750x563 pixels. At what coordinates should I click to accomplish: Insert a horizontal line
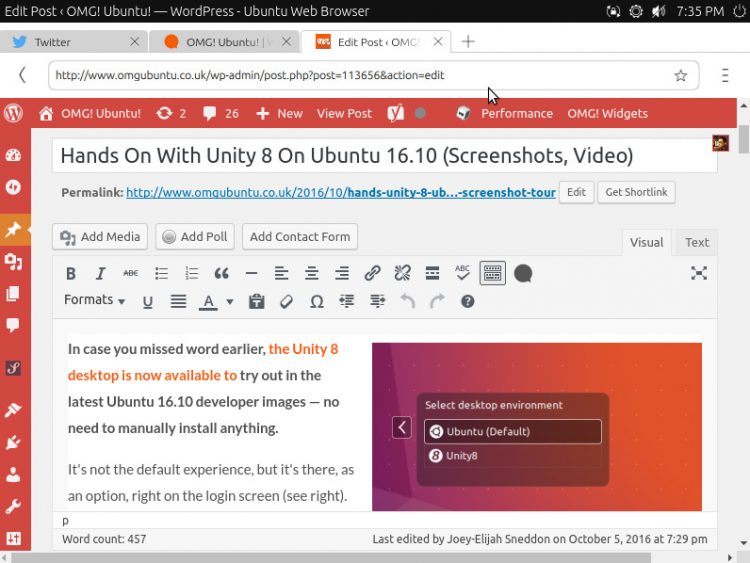[x=251, y=274]
